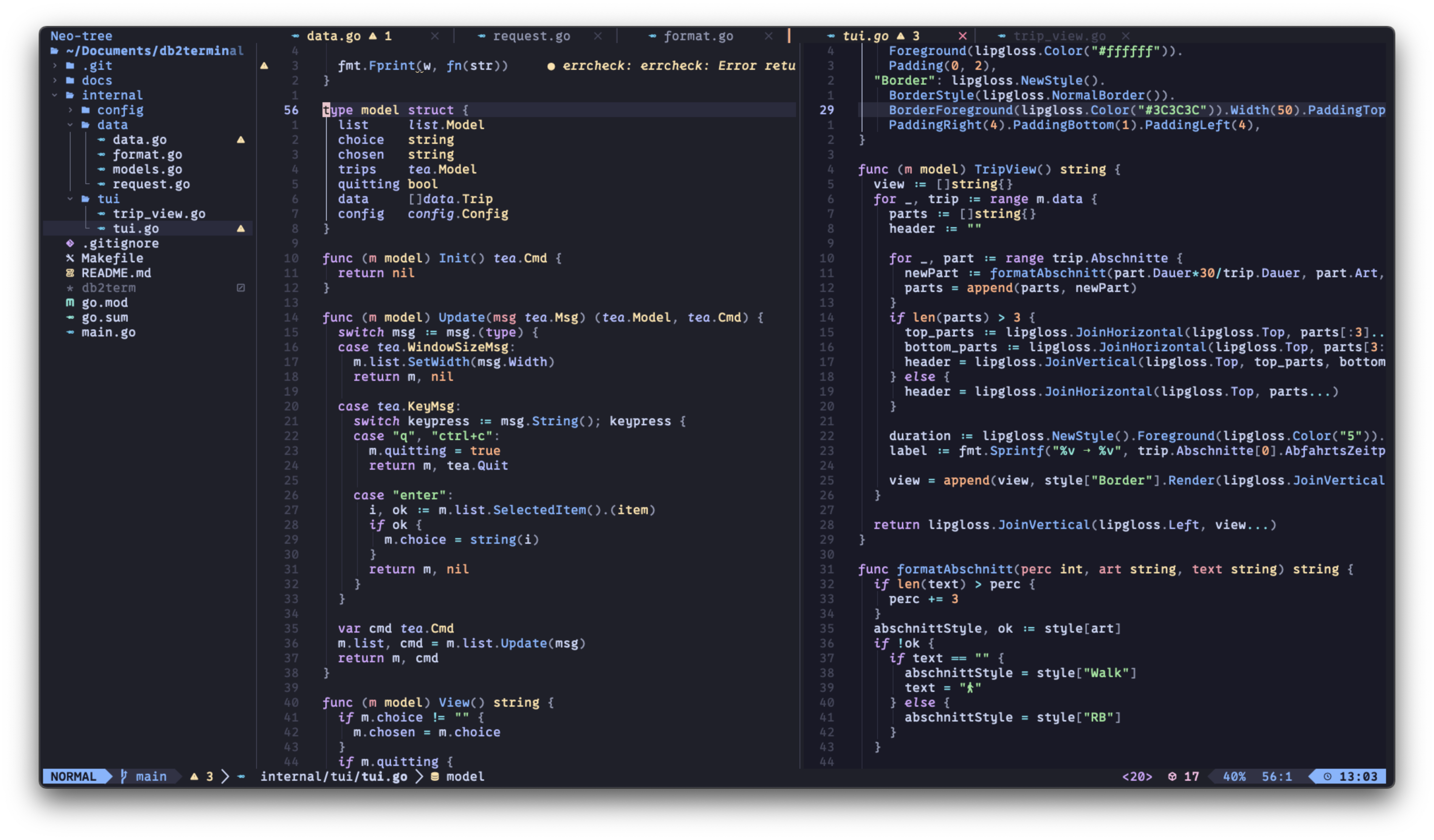The width and height of the screenshot is (1434, 840).
Task: Open format.go in the file tree
Action: click(x=147, y=155)
